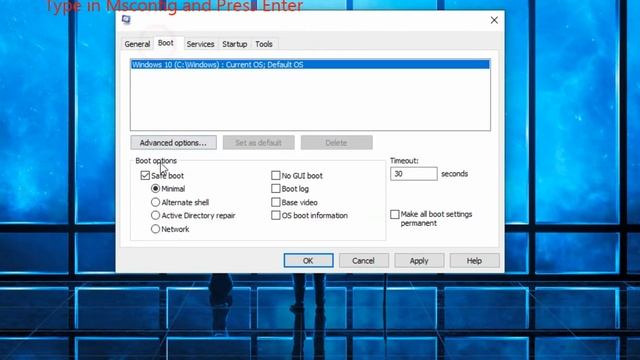Open Help for System Configuration
The image size is (640, 360).
pos(474,260)
